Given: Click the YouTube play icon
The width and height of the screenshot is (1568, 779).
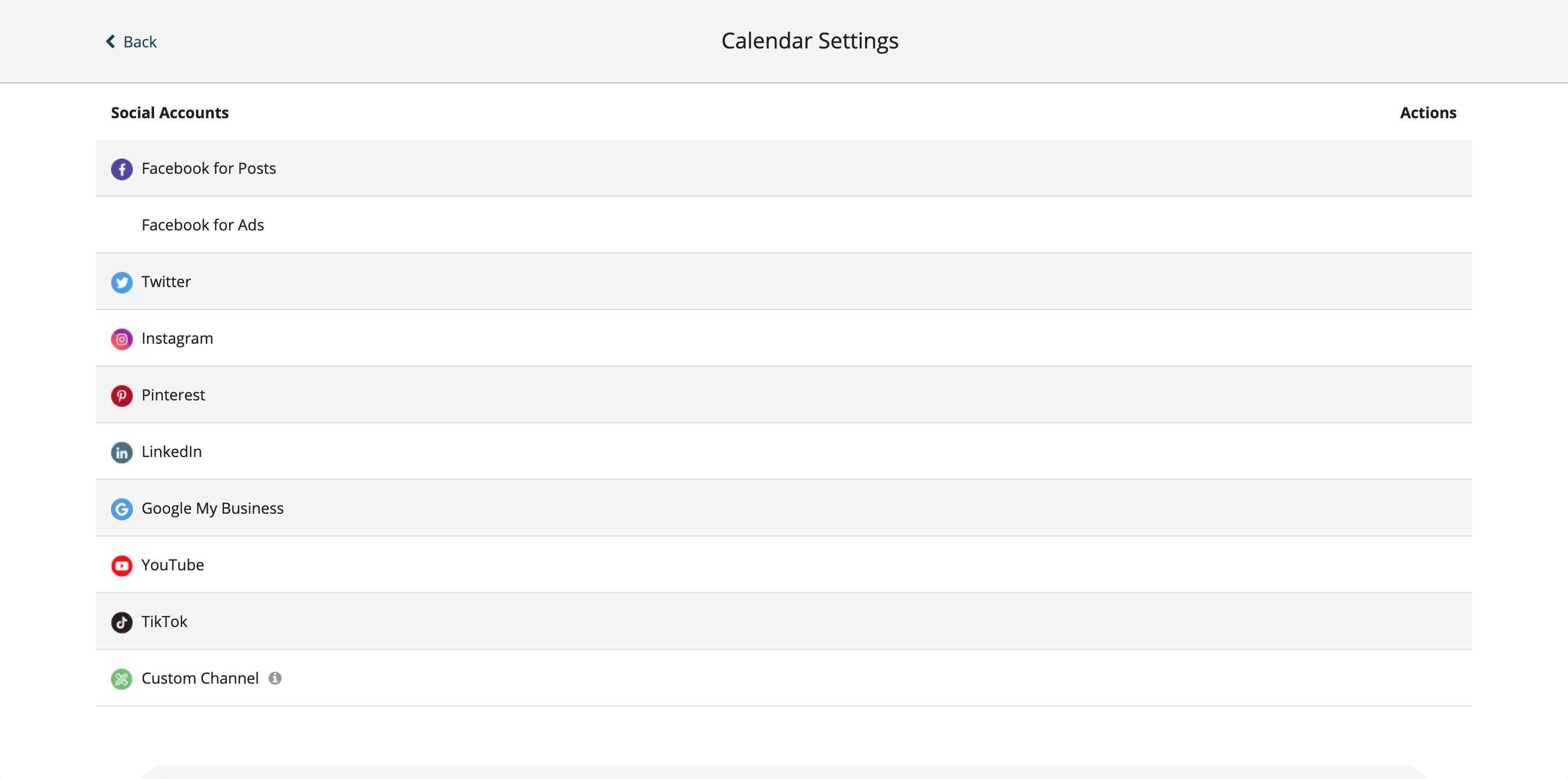Looking at the screenshot, I should pos(122,565).
